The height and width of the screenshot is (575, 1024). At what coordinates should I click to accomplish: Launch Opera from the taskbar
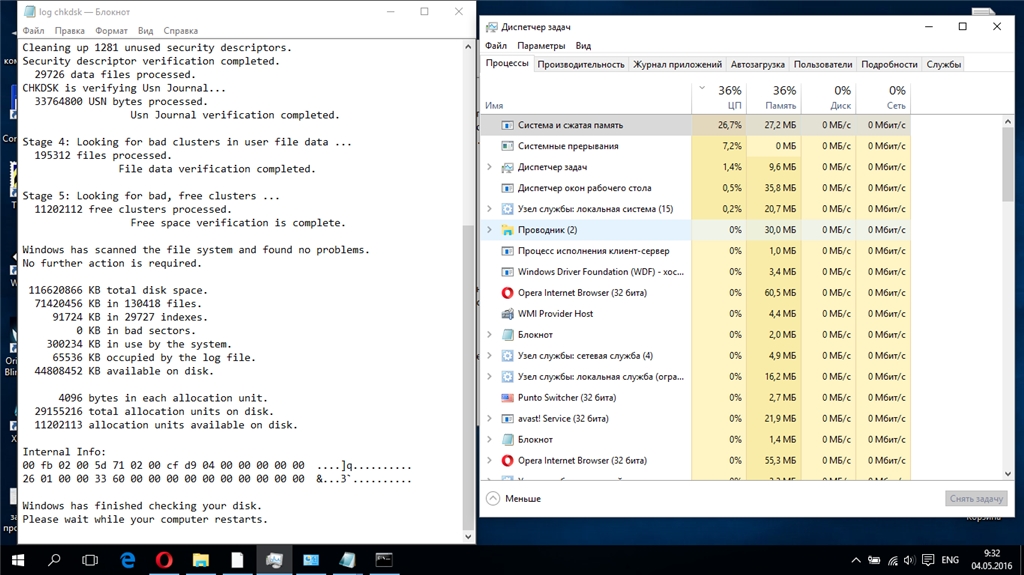click(164, 560)
